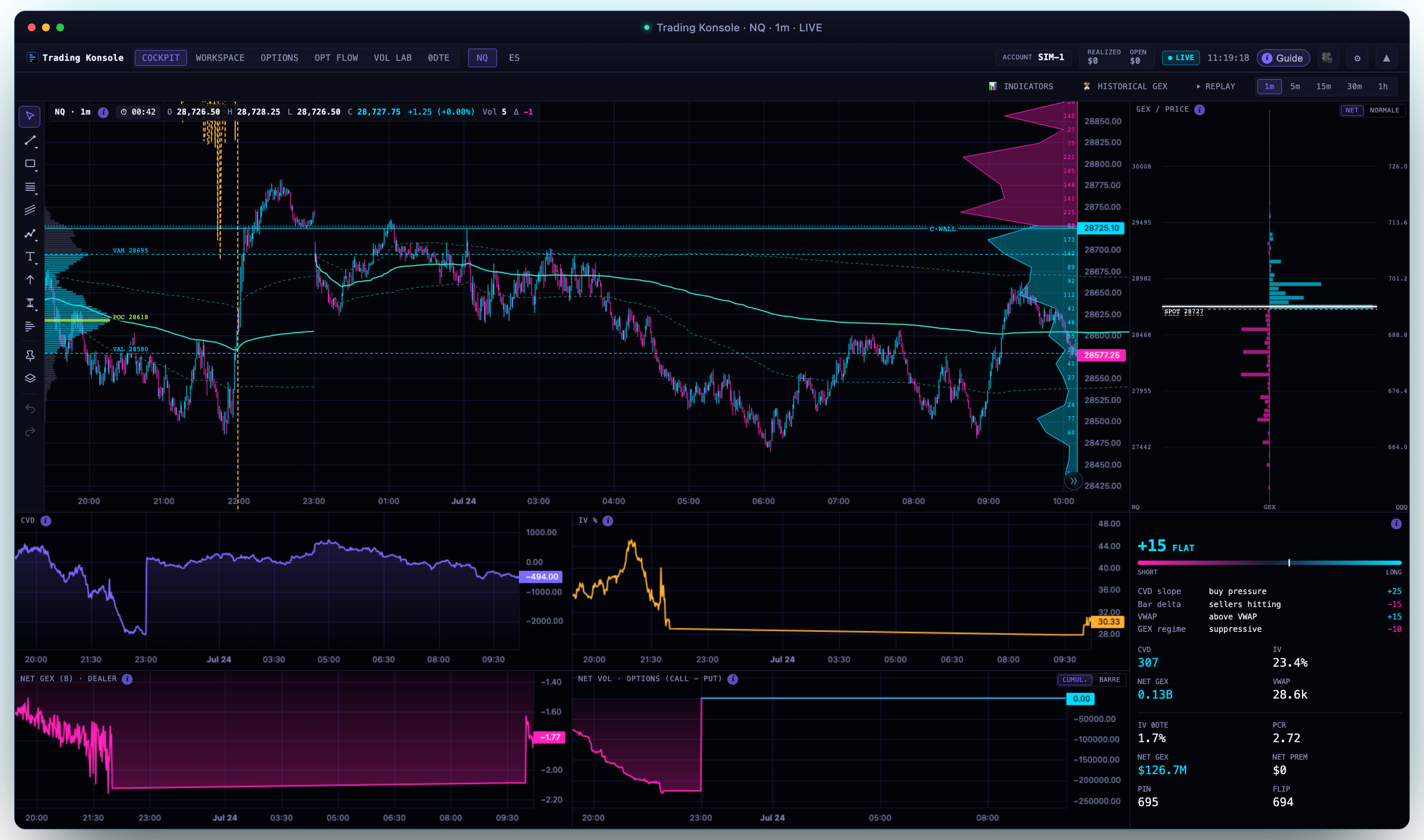This screenshot has width=1424, height=840.
Task: Start REPLAY mode
Action: pyautogui.click(x=1216, y=86)
